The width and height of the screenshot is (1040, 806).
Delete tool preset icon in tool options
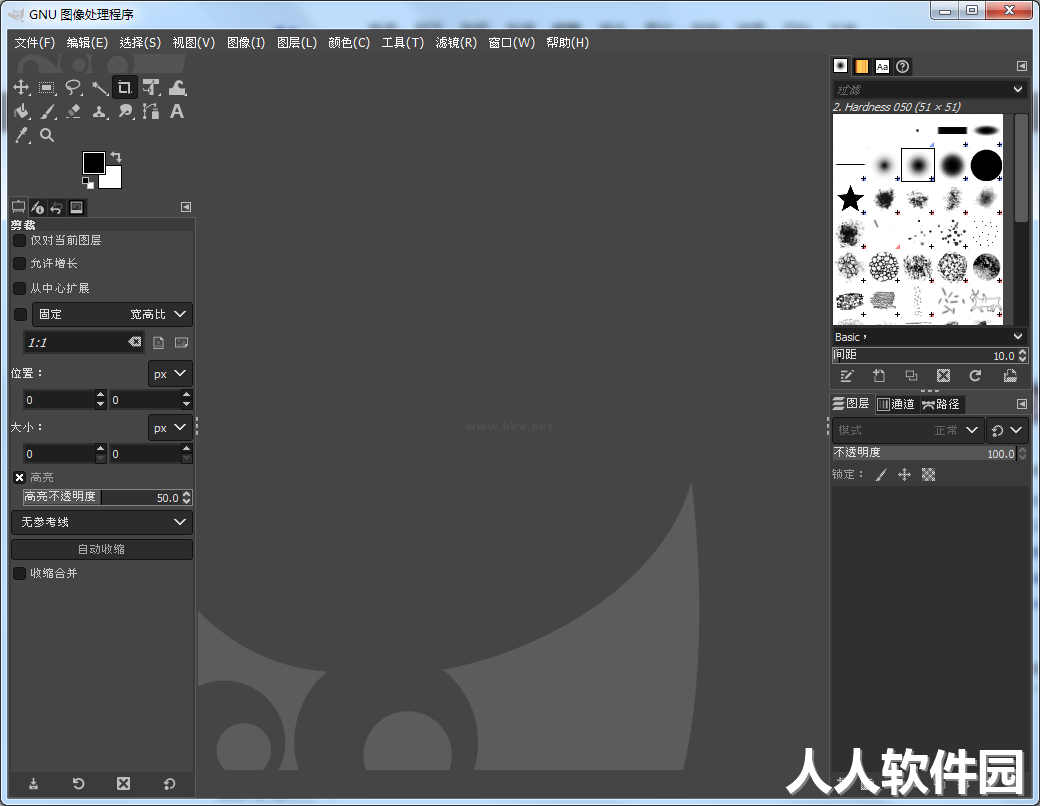(123, 784)
